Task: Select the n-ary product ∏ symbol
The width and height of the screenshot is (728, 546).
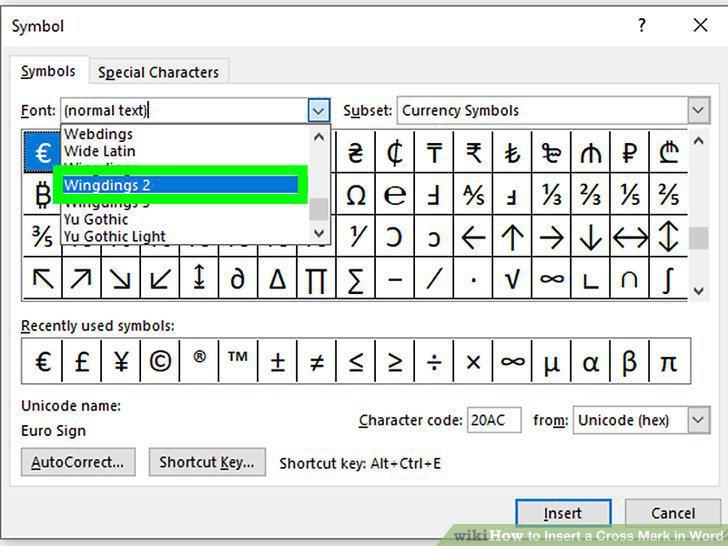Action: (x=316, y=279)
